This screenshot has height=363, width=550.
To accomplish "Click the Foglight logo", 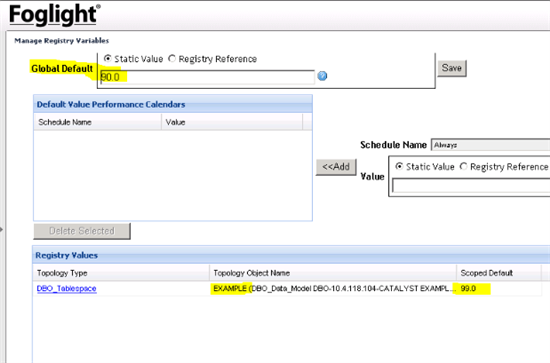I will click(x=54, y=15).
